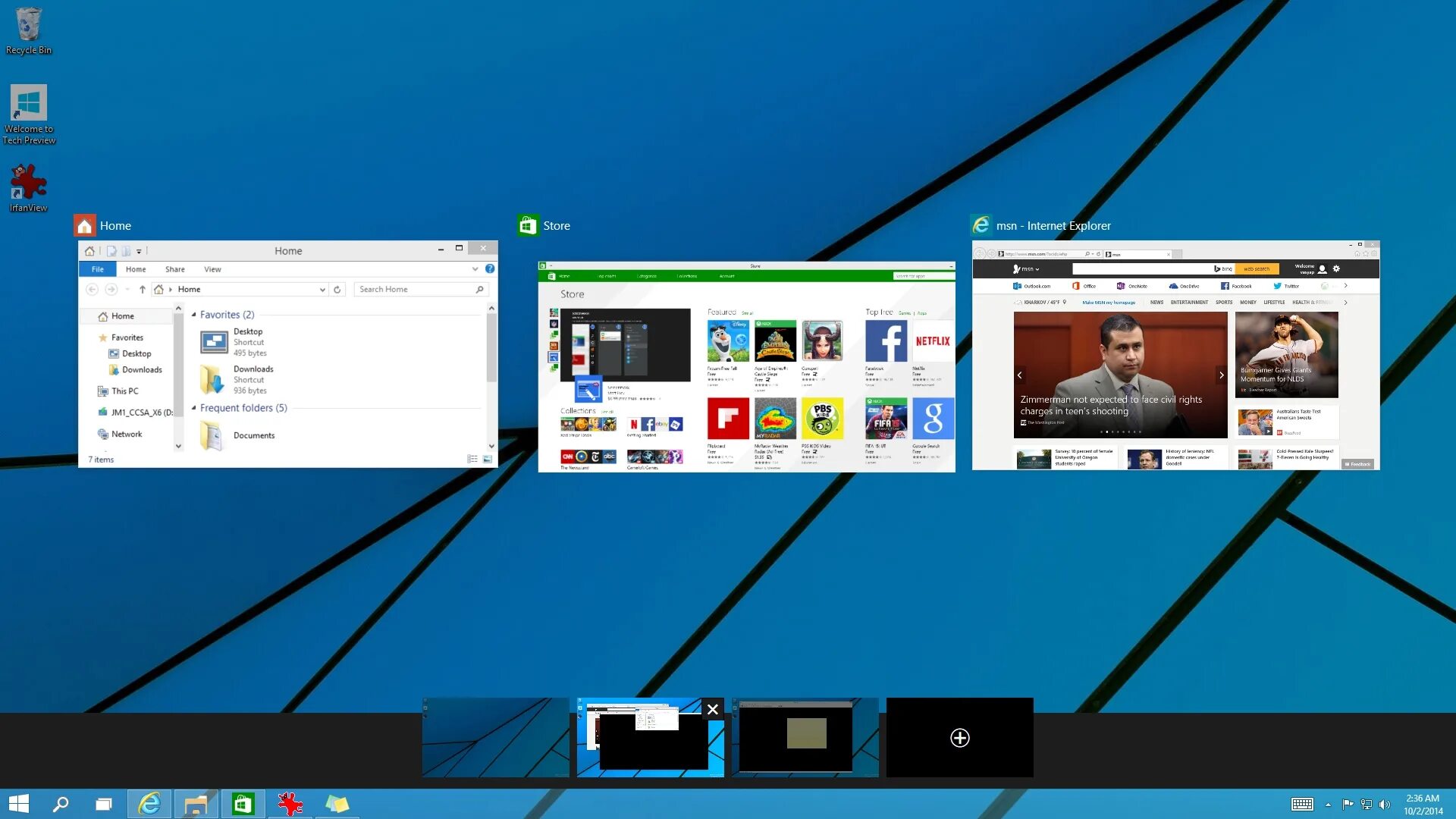The width and height of the screenshot is (1456, 819).
Task: Open the Search magnifier on taskbar
Action: 61,804
